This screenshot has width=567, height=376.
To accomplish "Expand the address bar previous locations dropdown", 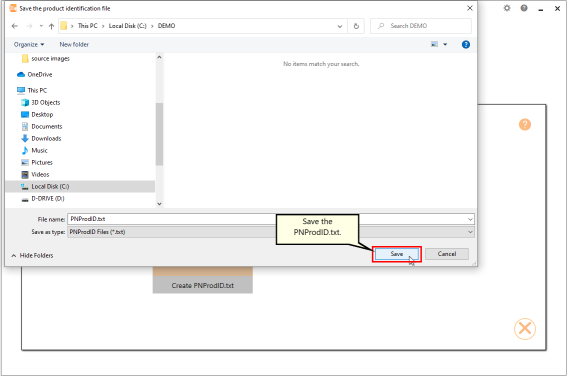I will [x=340, y=26].
